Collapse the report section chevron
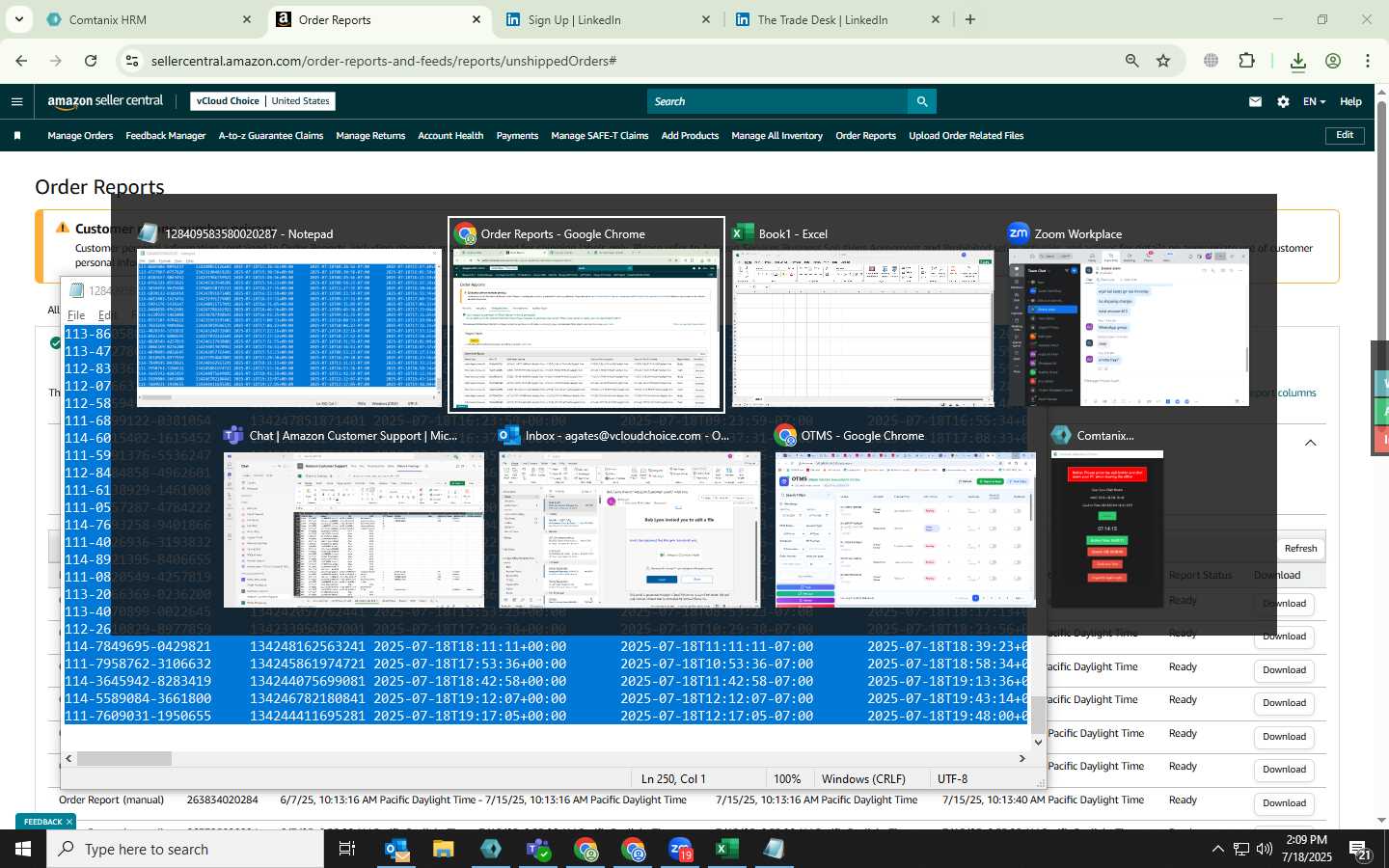The image size is (1389, 868). tap(1310, 443)
